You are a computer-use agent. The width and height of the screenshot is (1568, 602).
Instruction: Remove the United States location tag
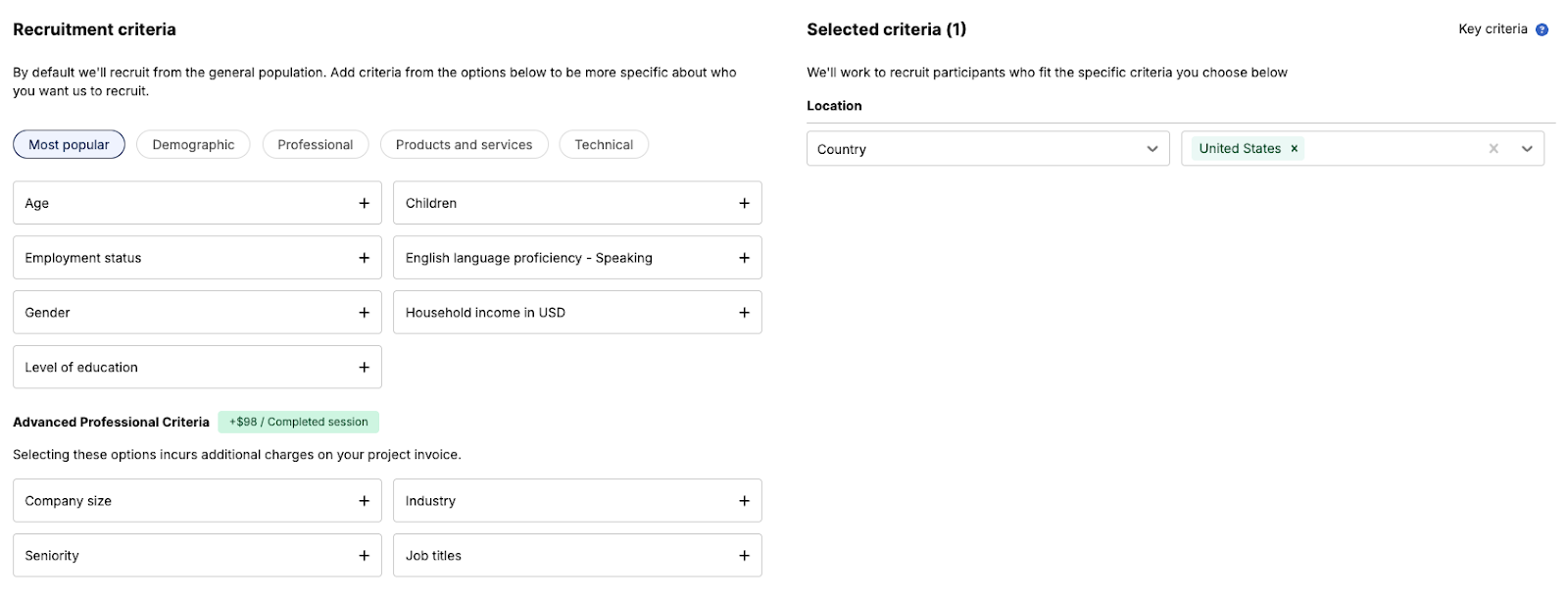coord(1293,148)
